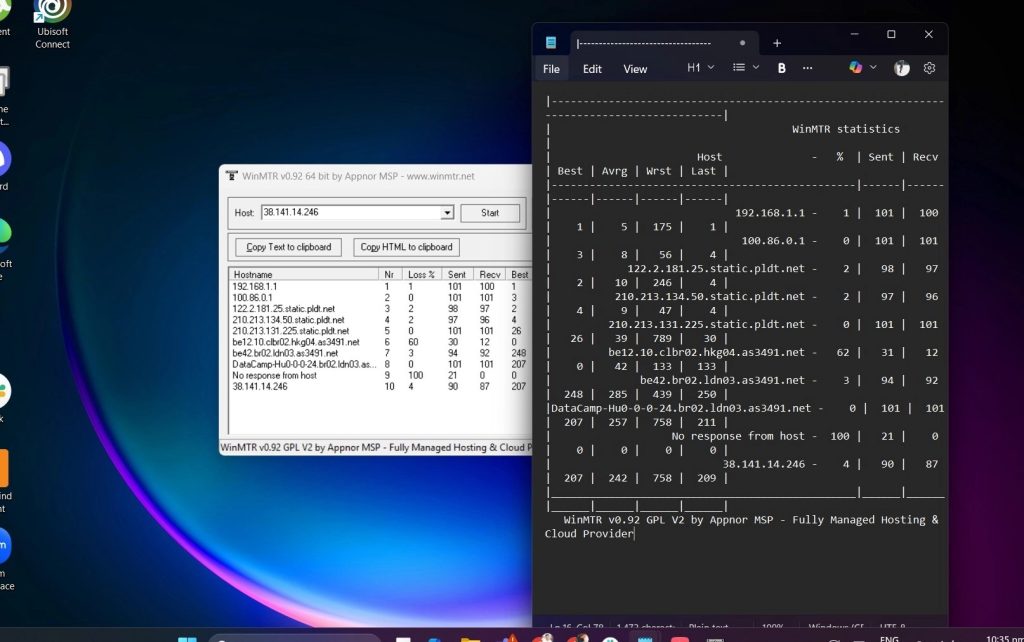
Task: Open the WinMTR Host dropdown arrow
Action: [x=447, y=213]
